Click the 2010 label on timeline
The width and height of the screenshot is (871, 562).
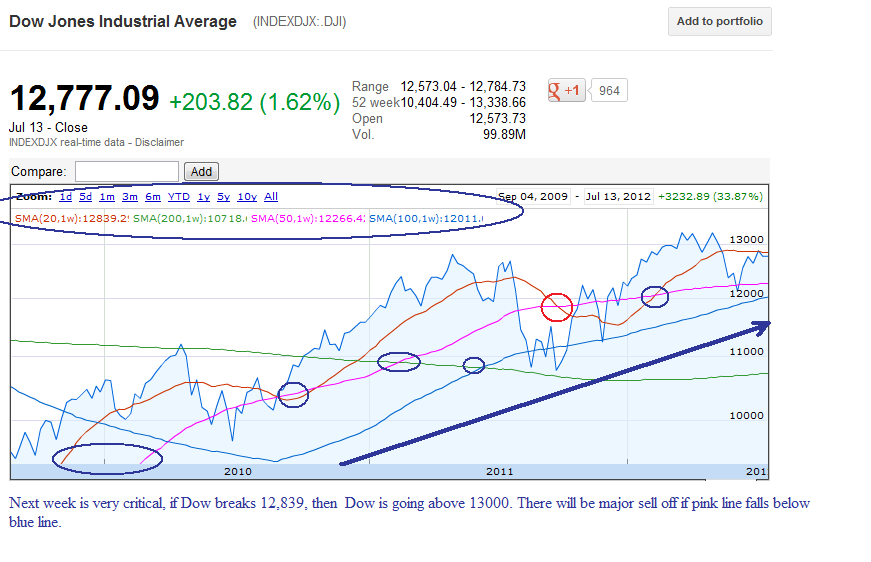click(x=238, y=471)
